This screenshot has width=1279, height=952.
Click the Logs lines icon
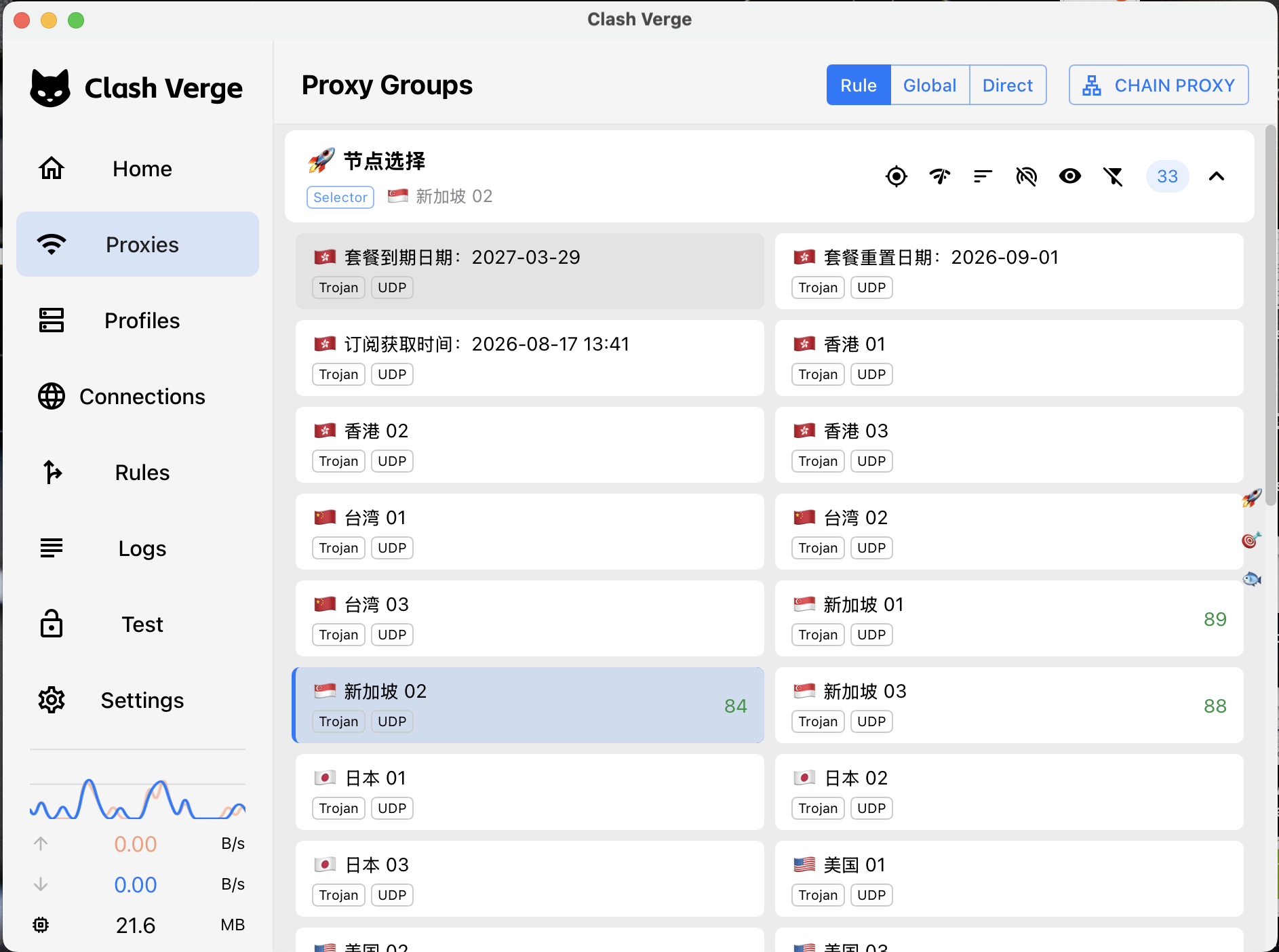(x=52, y=548)
